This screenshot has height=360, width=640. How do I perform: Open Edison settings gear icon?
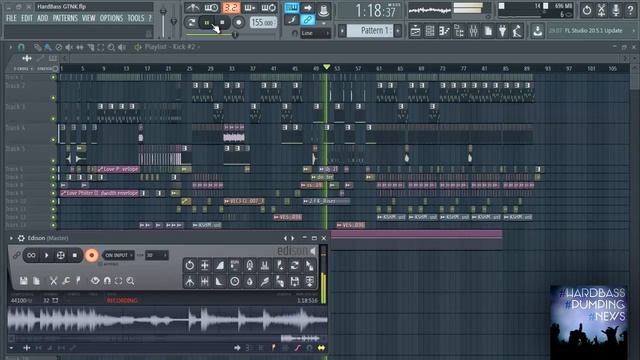pyautogui.click(x=21, y=238)
